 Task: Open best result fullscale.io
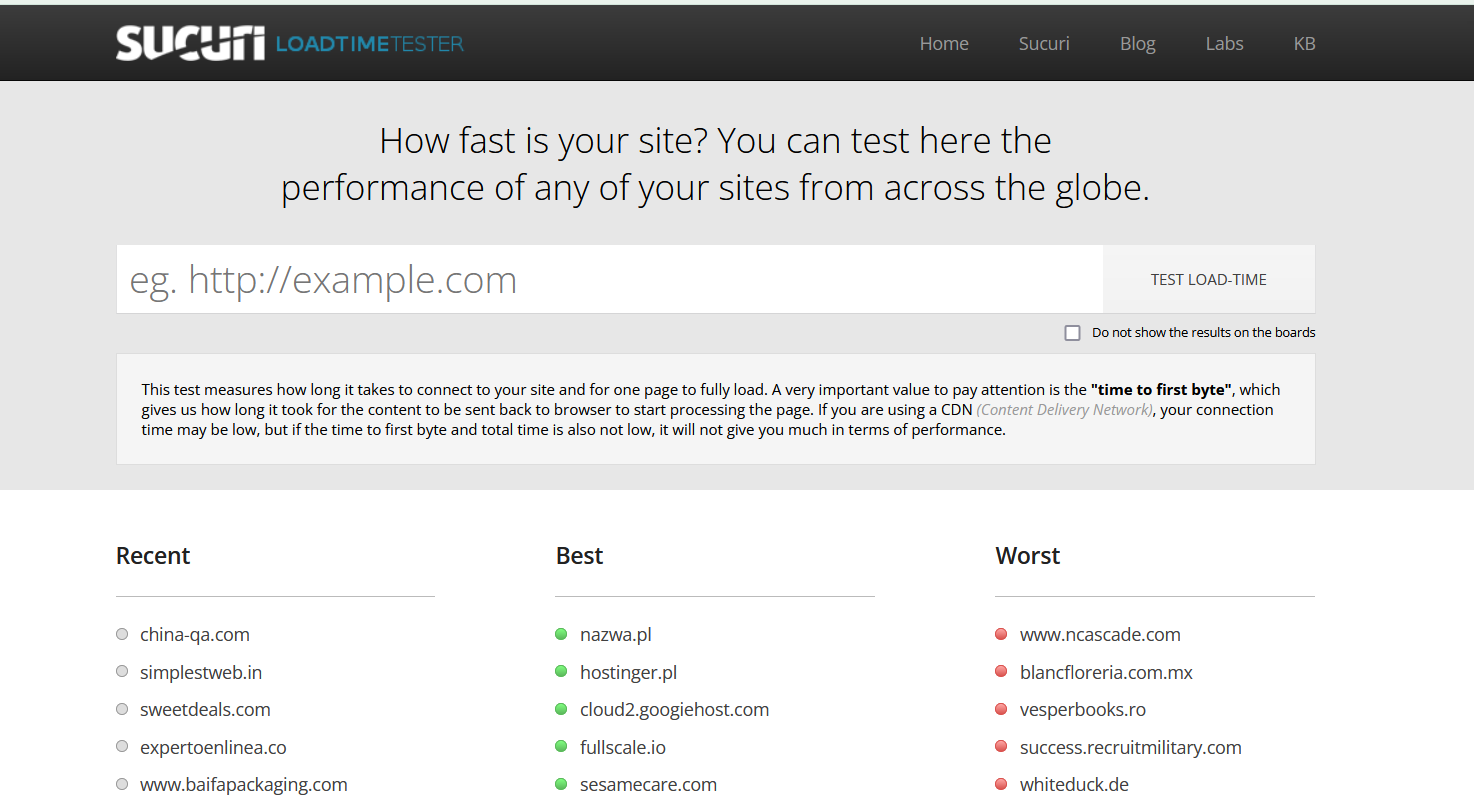click(623, 747)
